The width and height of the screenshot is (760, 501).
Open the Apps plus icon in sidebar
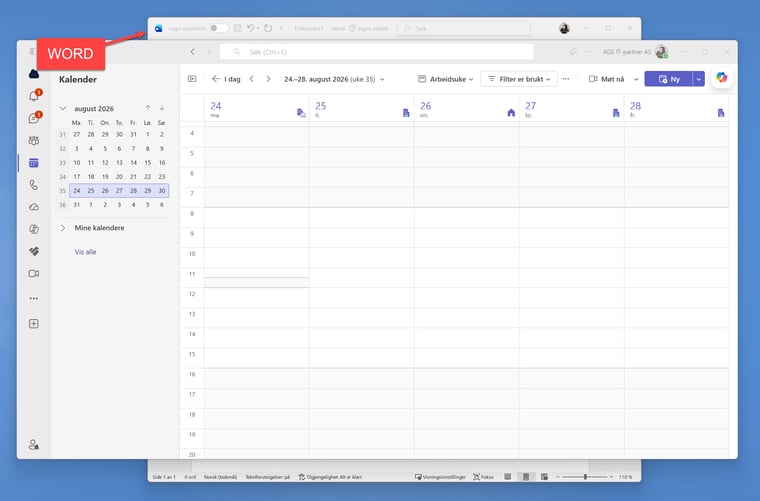coord(33,324)
